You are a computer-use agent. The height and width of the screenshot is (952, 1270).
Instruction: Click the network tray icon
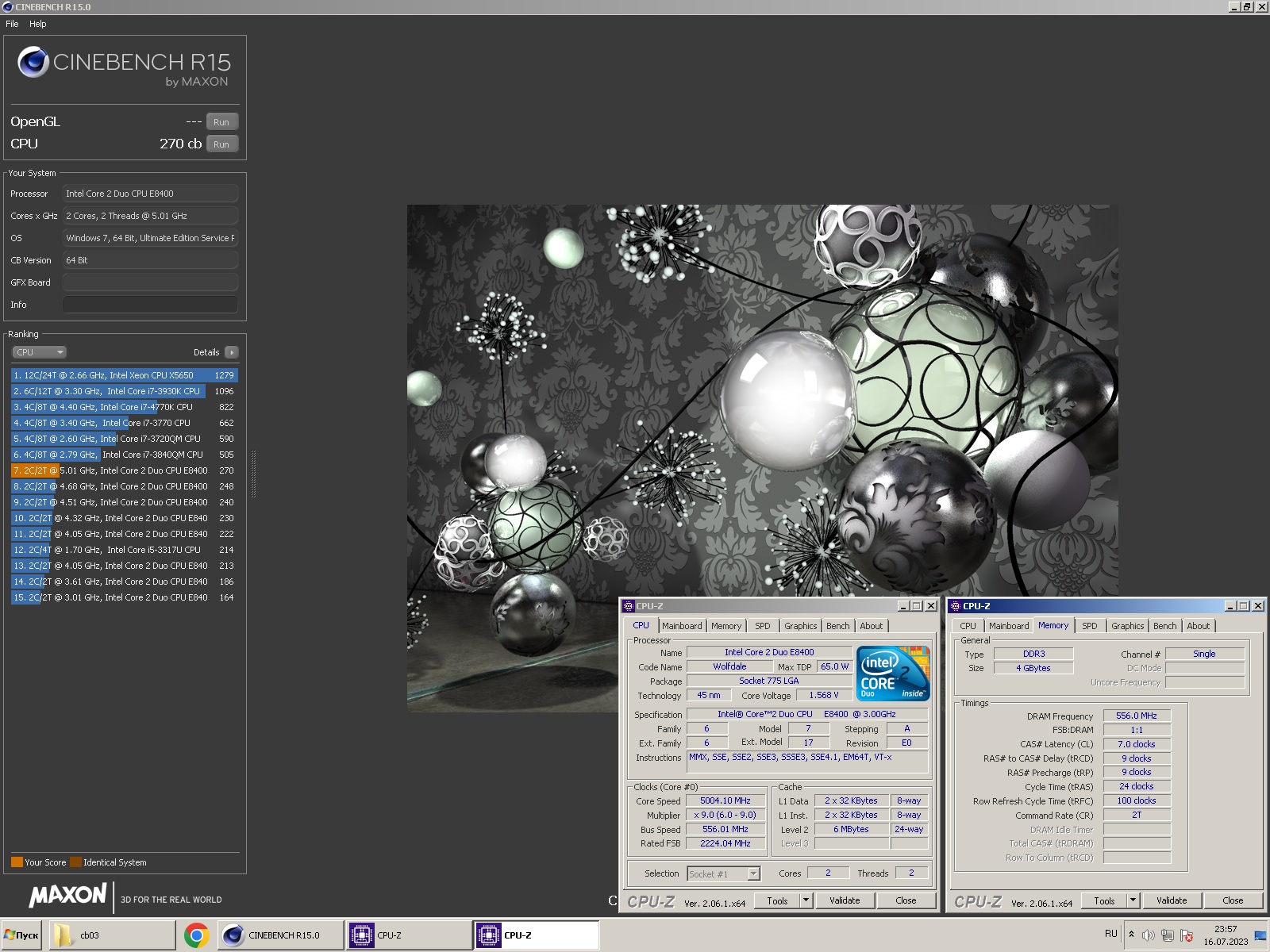(1167, 935)
